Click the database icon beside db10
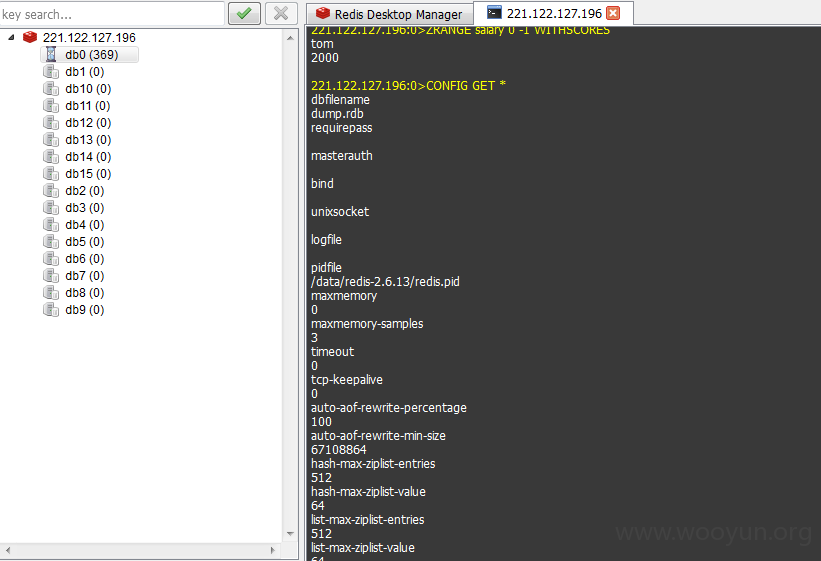 pyautogui.click(x=51, y=89)
